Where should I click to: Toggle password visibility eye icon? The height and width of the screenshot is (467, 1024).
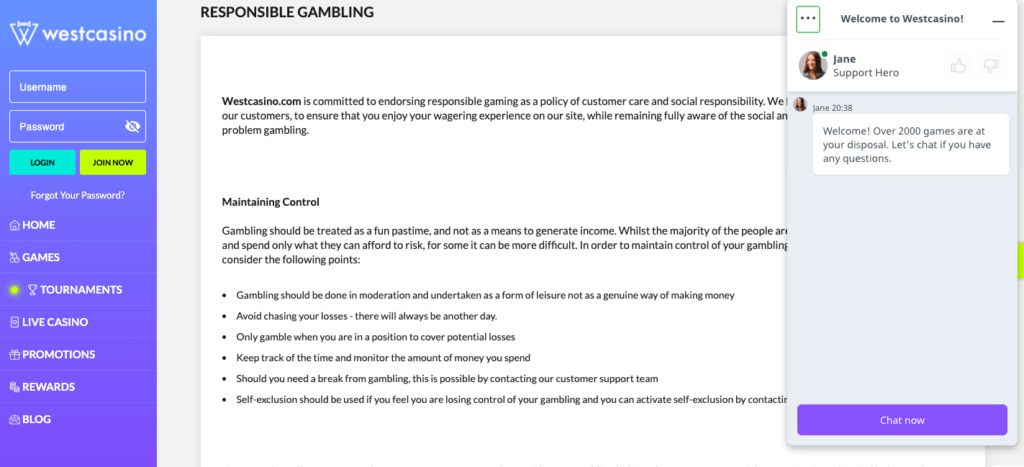(x=132, y=127)
